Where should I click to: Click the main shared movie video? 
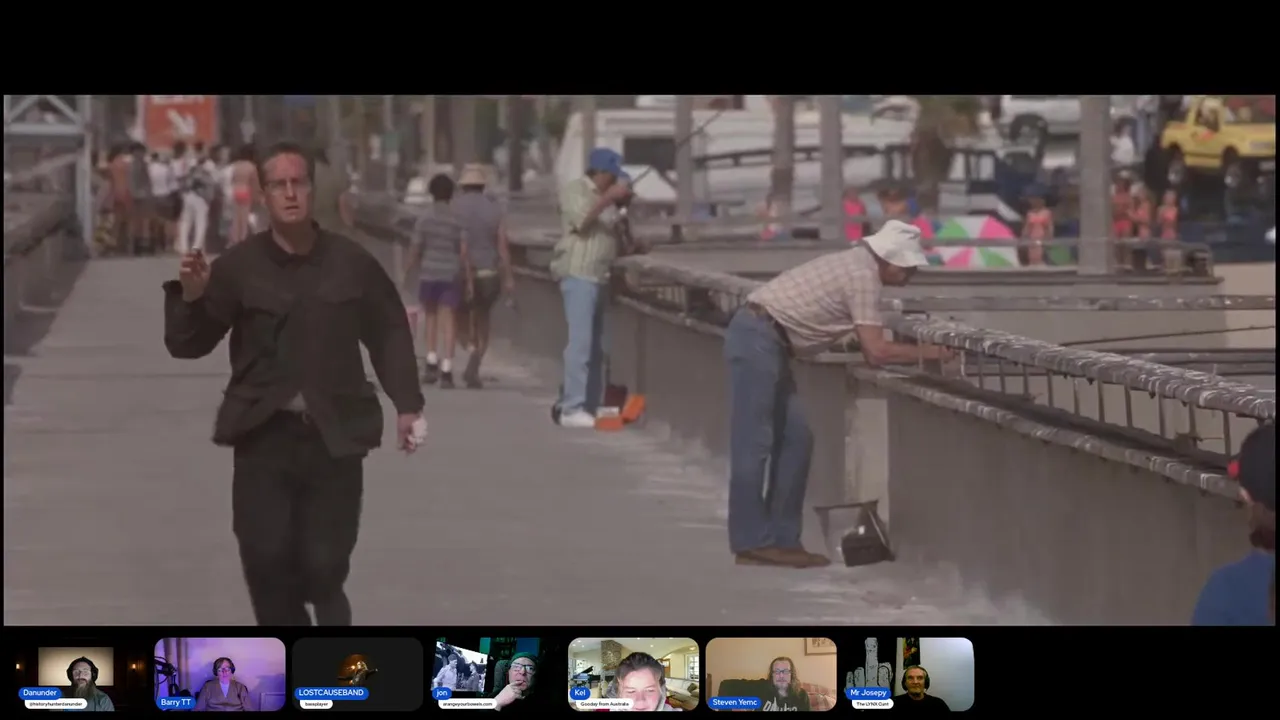pos(640,360)
